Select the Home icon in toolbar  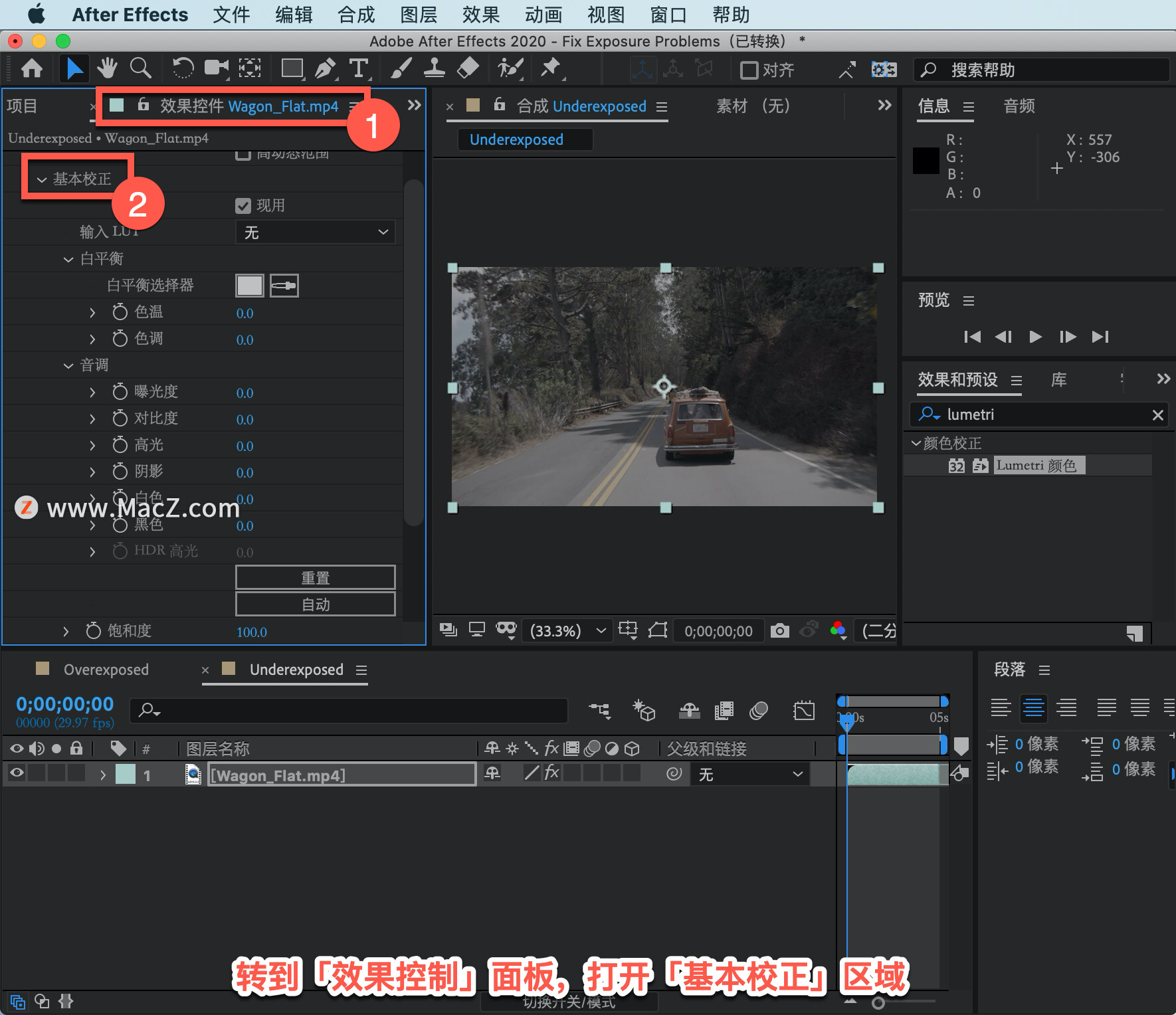pos(32,69)
